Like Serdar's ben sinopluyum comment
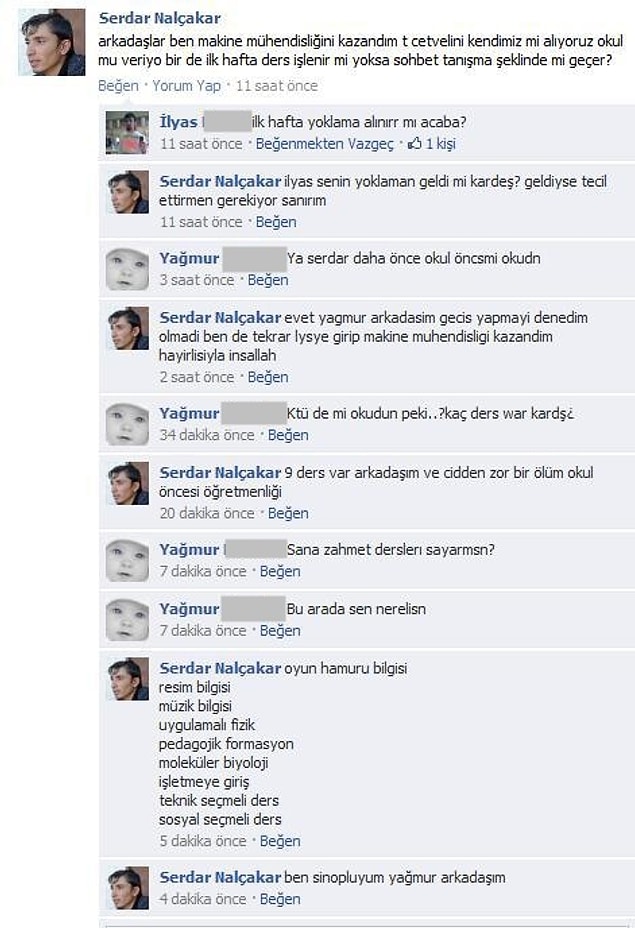The width and height of the screenshot is (635, 928). click(280, 899)
